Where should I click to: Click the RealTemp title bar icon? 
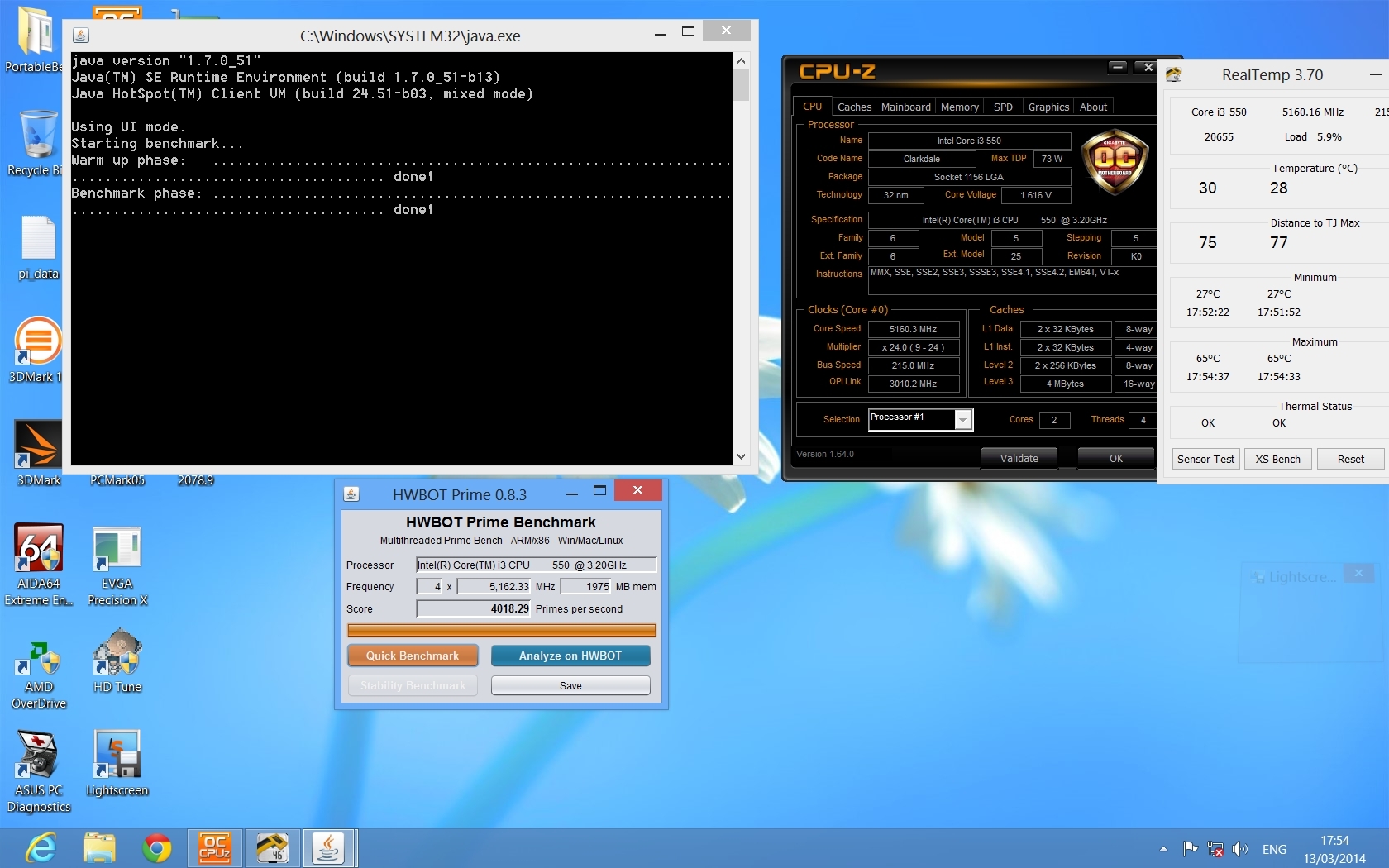(x=1173, y=75)
